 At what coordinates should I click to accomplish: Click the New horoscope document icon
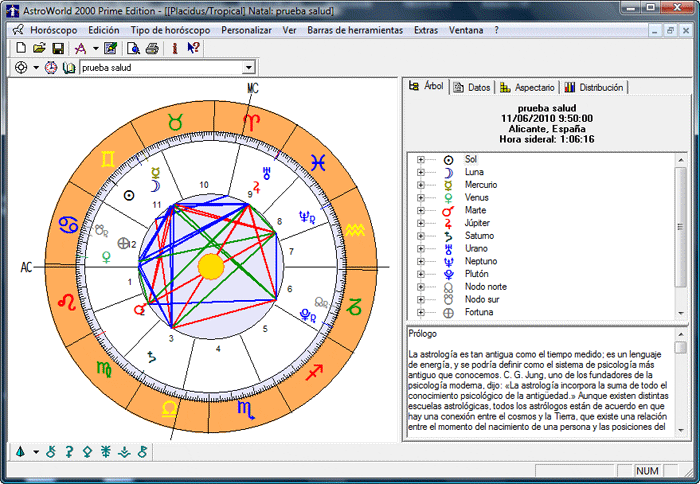pyautogui.click(x=21, y=48)
